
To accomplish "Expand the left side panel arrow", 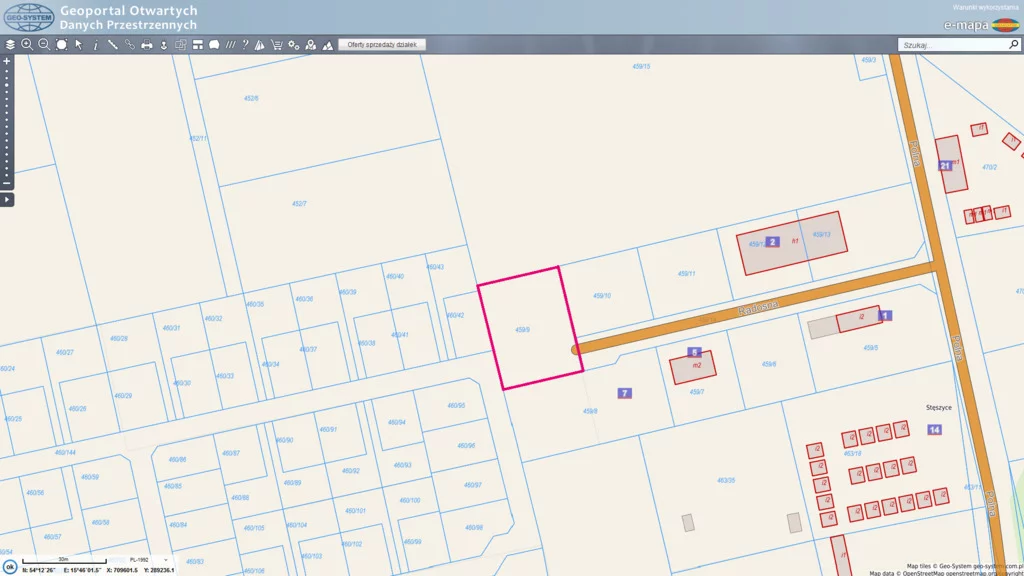I will tap(7, 200).
